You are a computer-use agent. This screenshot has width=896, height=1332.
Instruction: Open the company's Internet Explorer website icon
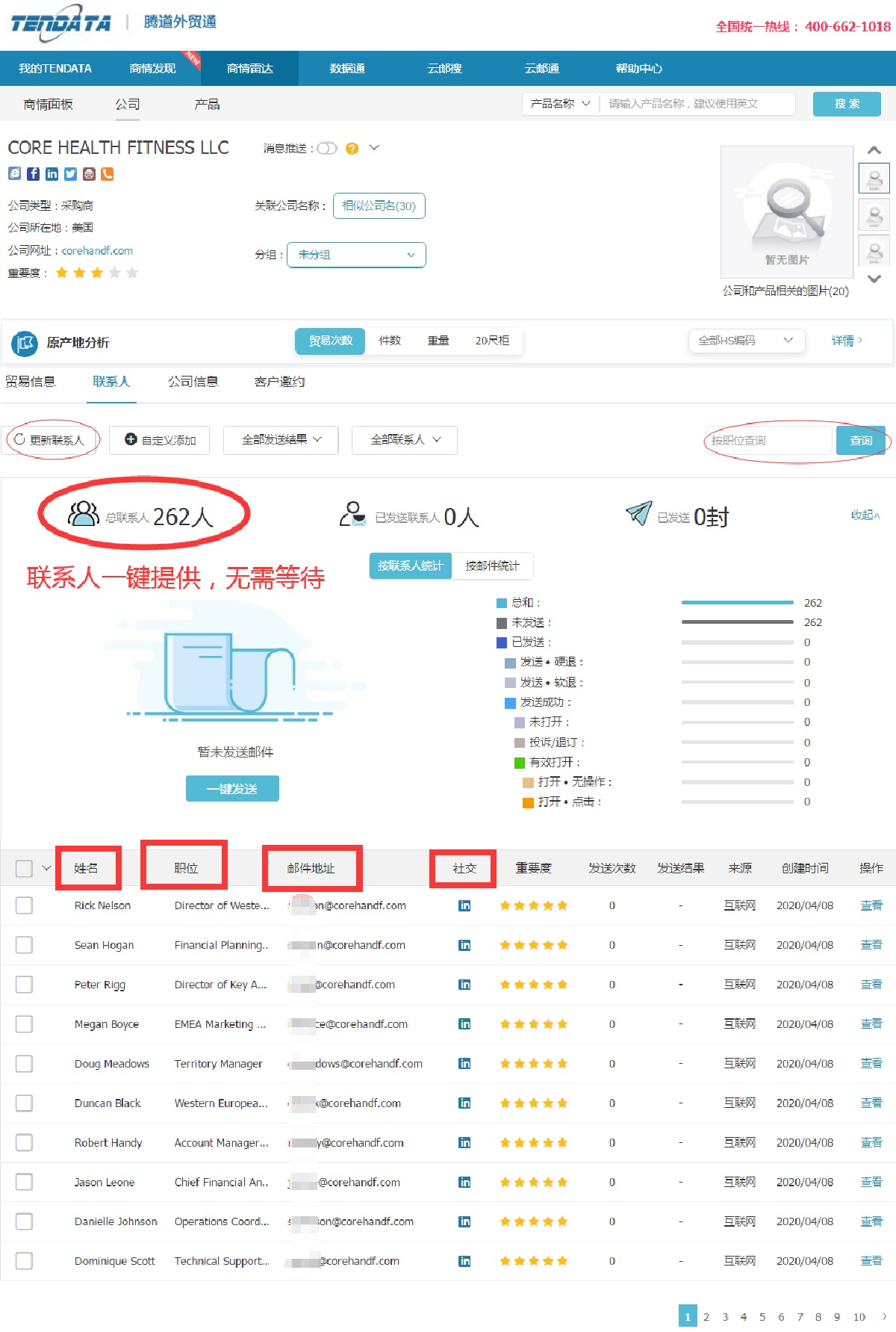[14, 174]
